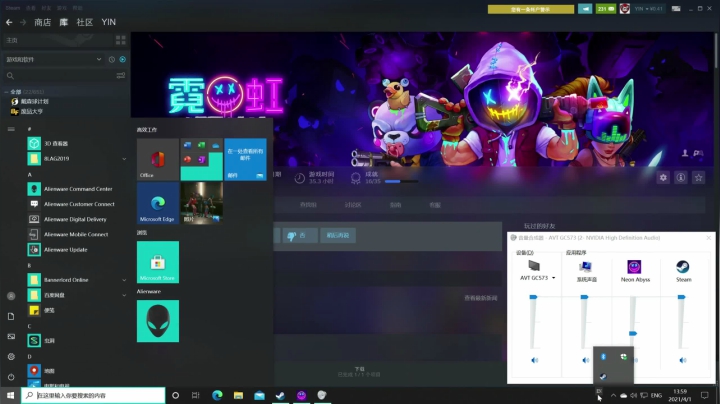Open the Alienware alien head tile
Screen dimensions: 720x404
coord(158,321)
